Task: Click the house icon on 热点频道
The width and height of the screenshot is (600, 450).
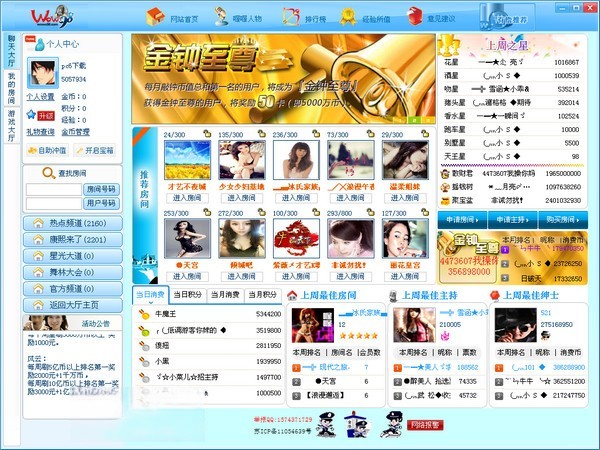Action: 38,223
